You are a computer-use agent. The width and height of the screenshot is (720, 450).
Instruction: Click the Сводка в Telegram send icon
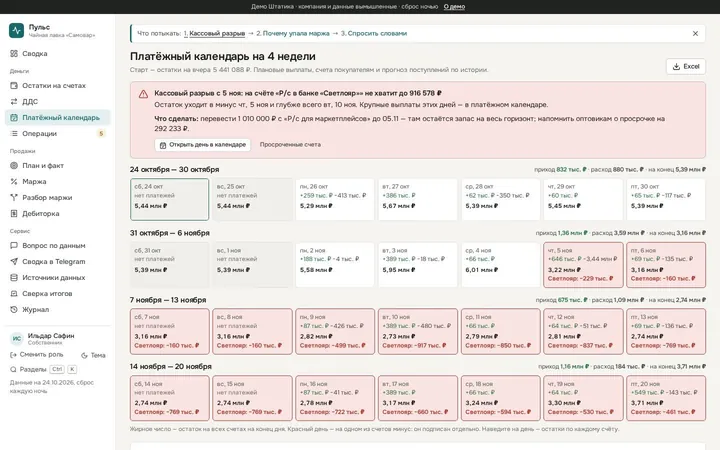pyautogui.click(x=14, y=262)
